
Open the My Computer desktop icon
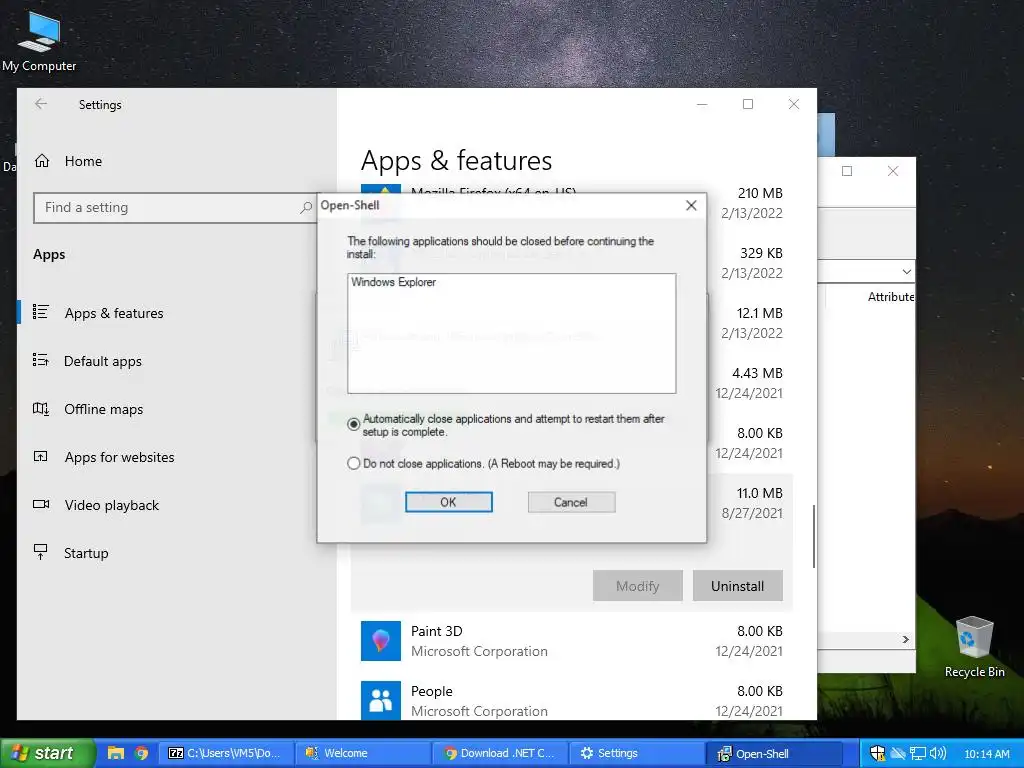[x=39, y=40]
